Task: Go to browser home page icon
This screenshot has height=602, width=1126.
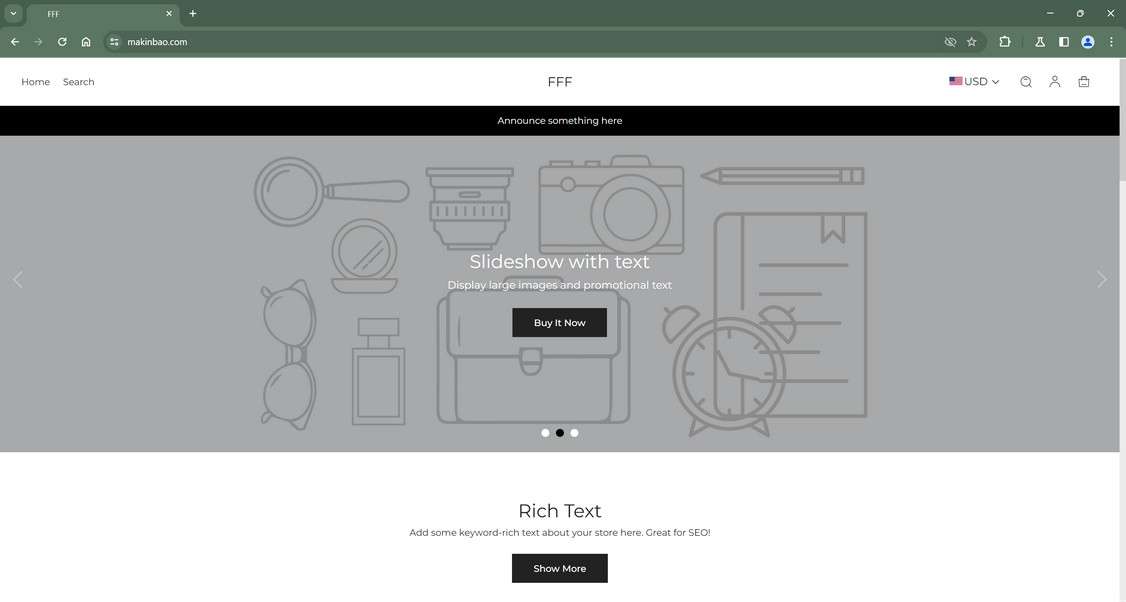Action: click(x=86, y=42)
